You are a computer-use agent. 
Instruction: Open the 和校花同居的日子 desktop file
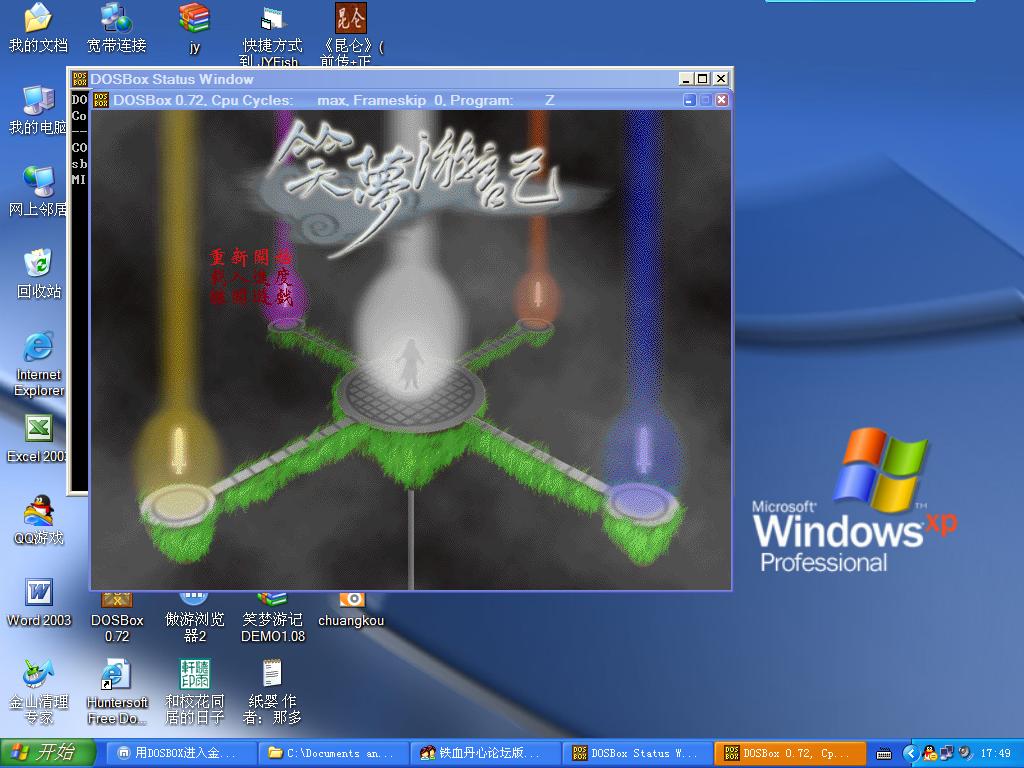[194, 675]
